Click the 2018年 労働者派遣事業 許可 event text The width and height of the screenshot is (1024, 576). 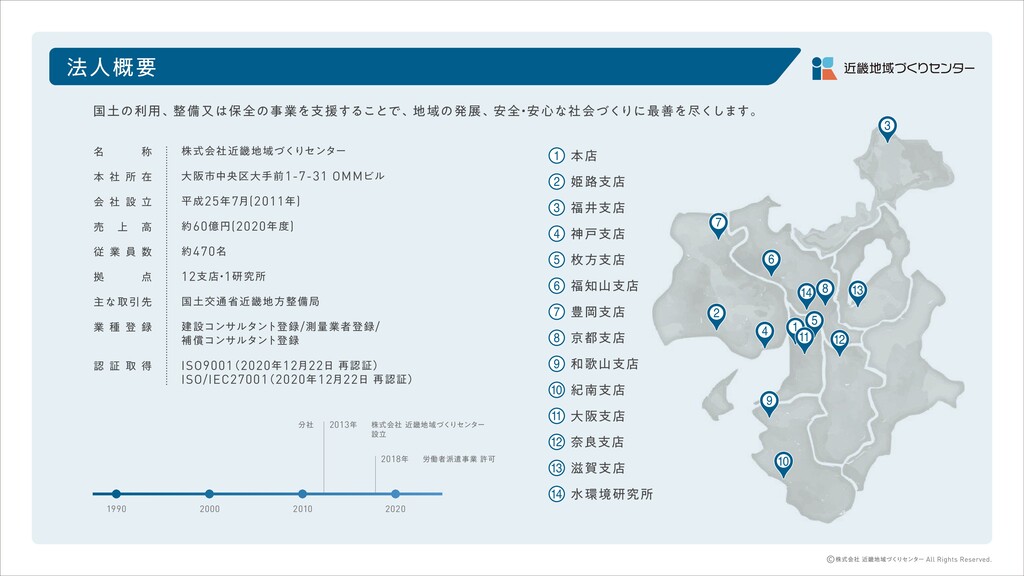438,459
